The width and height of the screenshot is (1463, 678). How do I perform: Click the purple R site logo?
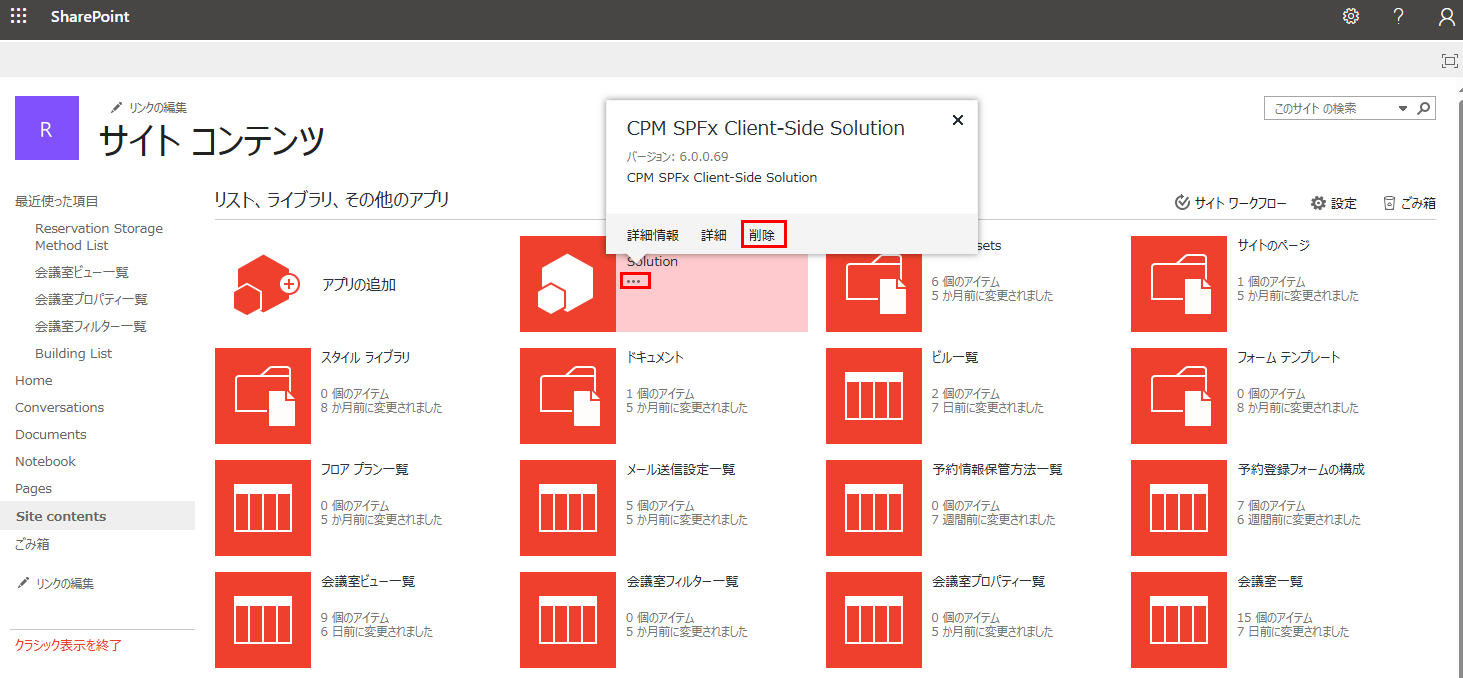(x=47, y=128)
